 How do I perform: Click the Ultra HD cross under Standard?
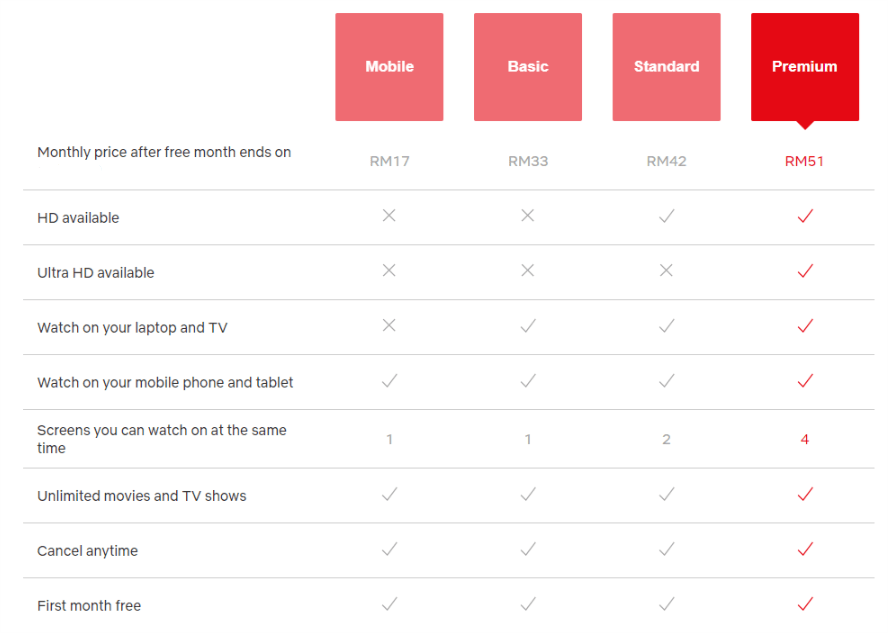click(667, 270)
